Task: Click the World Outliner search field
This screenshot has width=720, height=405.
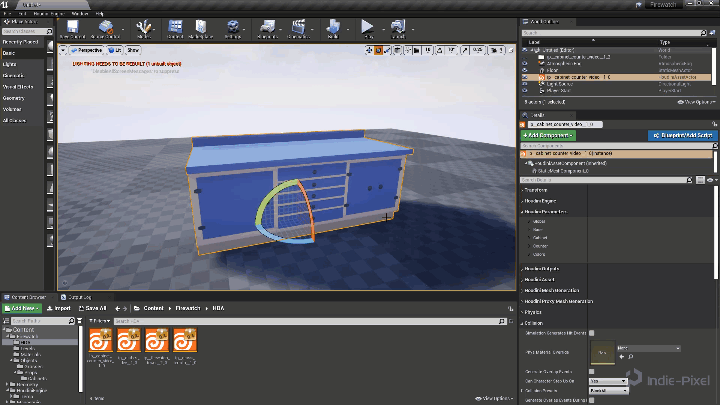Action: click(x=614, y=33)
